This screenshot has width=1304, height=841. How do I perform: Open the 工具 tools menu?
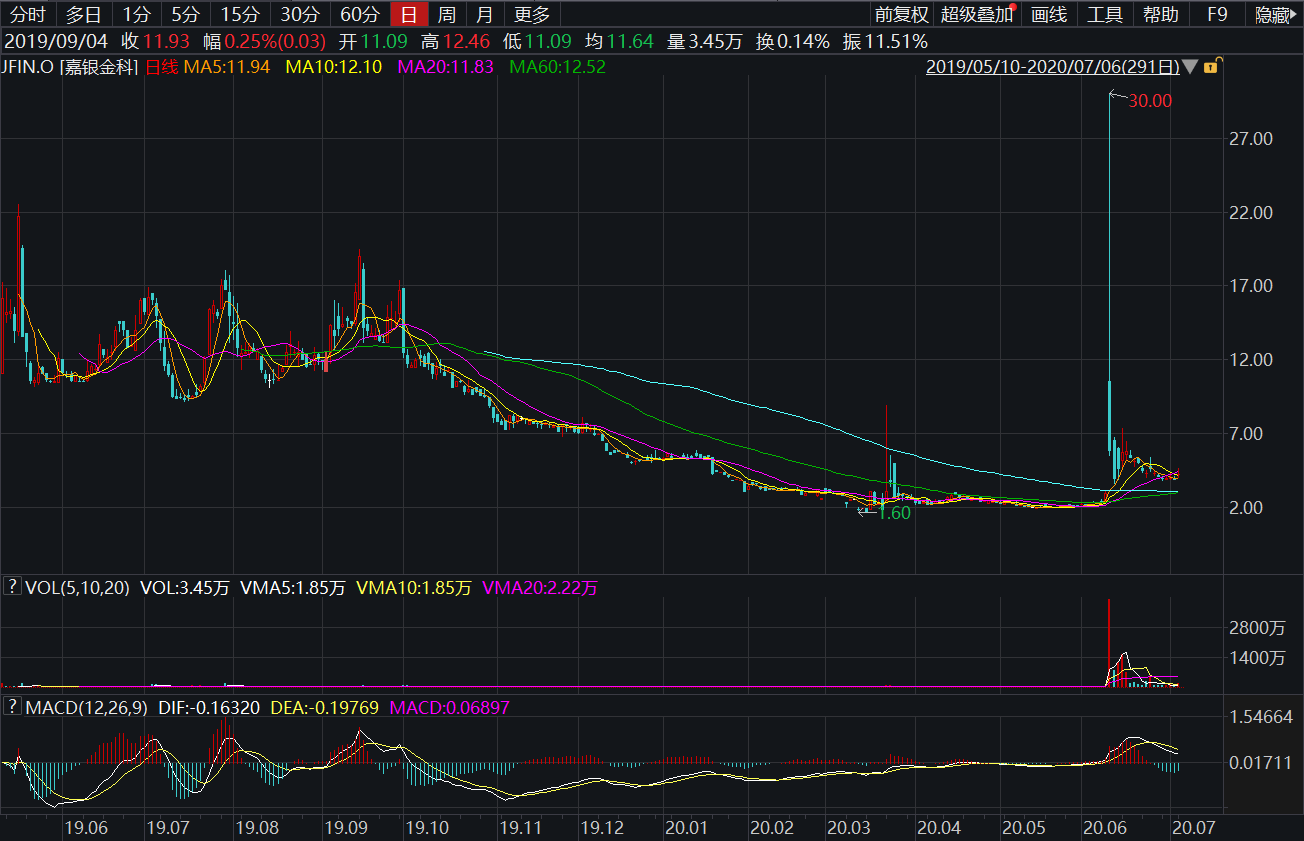point(1105,14)
